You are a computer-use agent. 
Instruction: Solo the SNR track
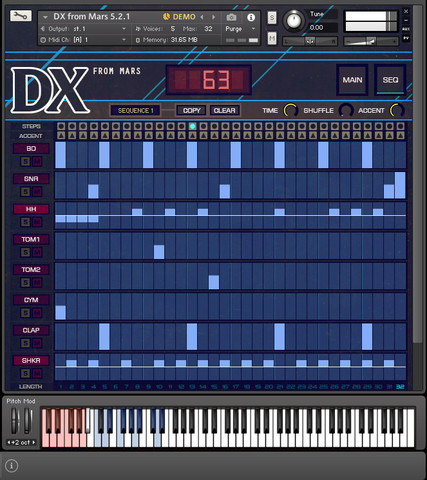25,192
